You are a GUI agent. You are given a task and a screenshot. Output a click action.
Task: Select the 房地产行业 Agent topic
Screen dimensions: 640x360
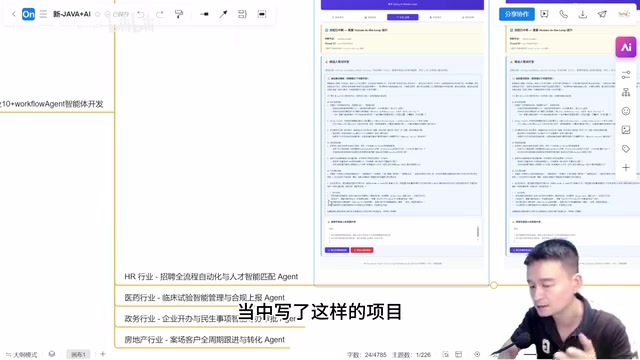pyautogui.click(x=204, y=340)
